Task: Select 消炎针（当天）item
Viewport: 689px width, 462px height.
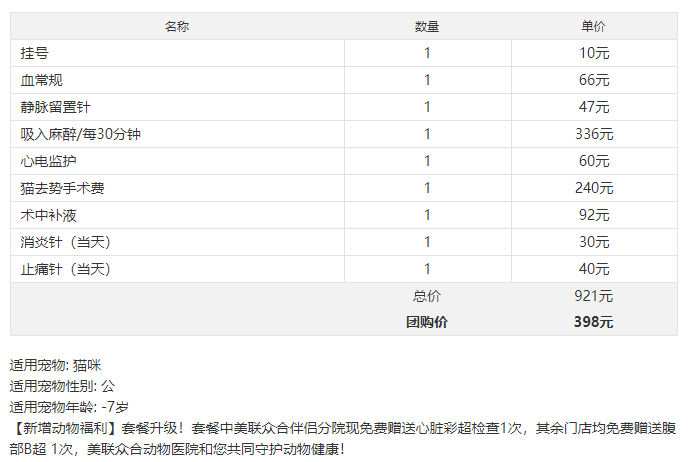Action: click(x=65, y=242)
